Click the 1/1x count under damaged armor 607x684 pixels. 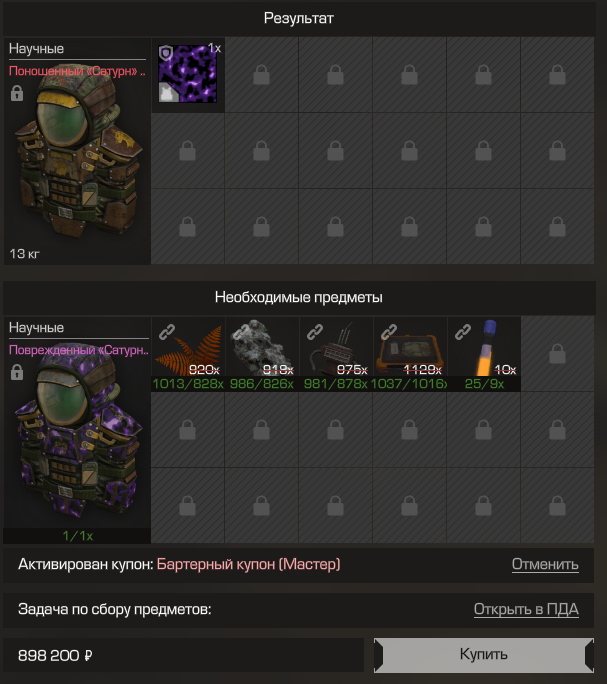coord(78,536)
